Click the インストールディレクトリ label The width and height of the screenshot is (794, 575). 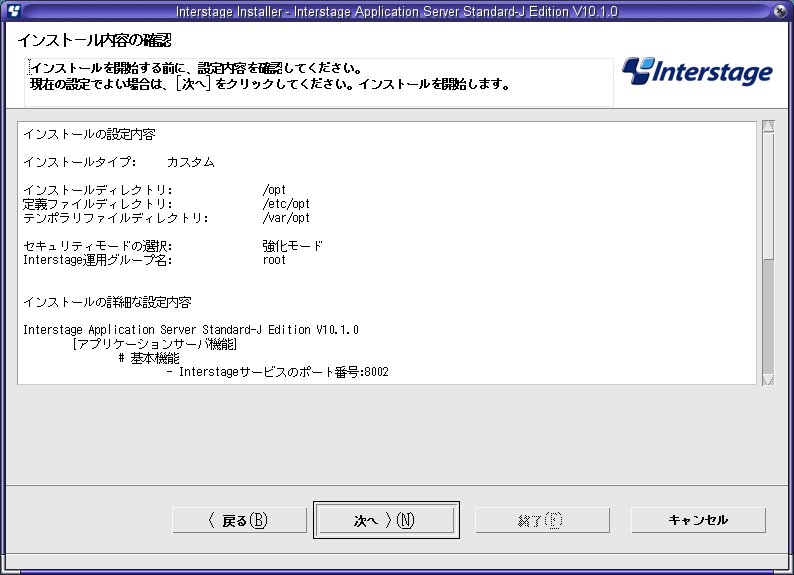(98, 190)
